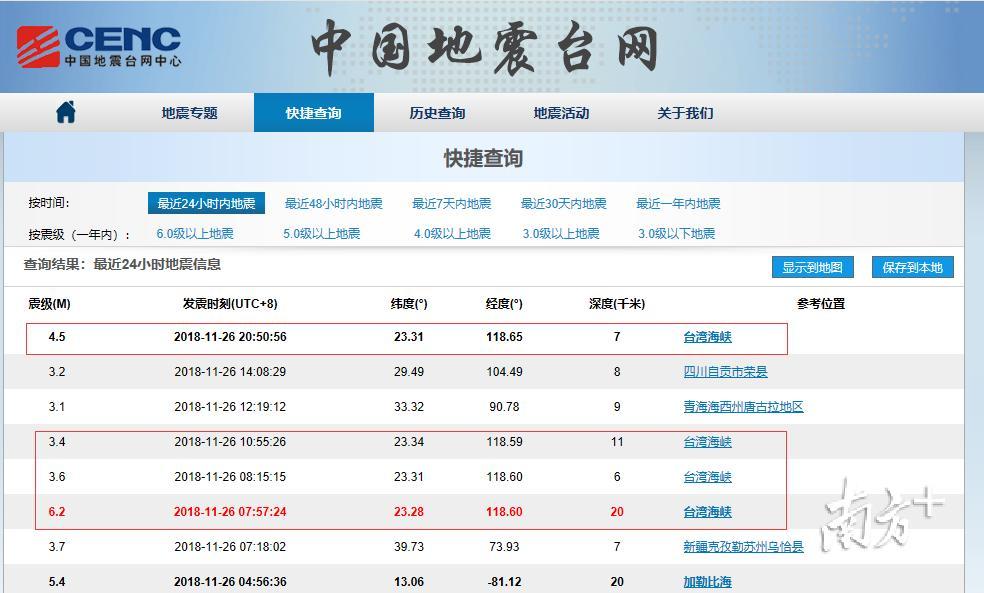
Task: Click the 青海海西州唐古拉地区 location link
Action: (x=745, y=407)
